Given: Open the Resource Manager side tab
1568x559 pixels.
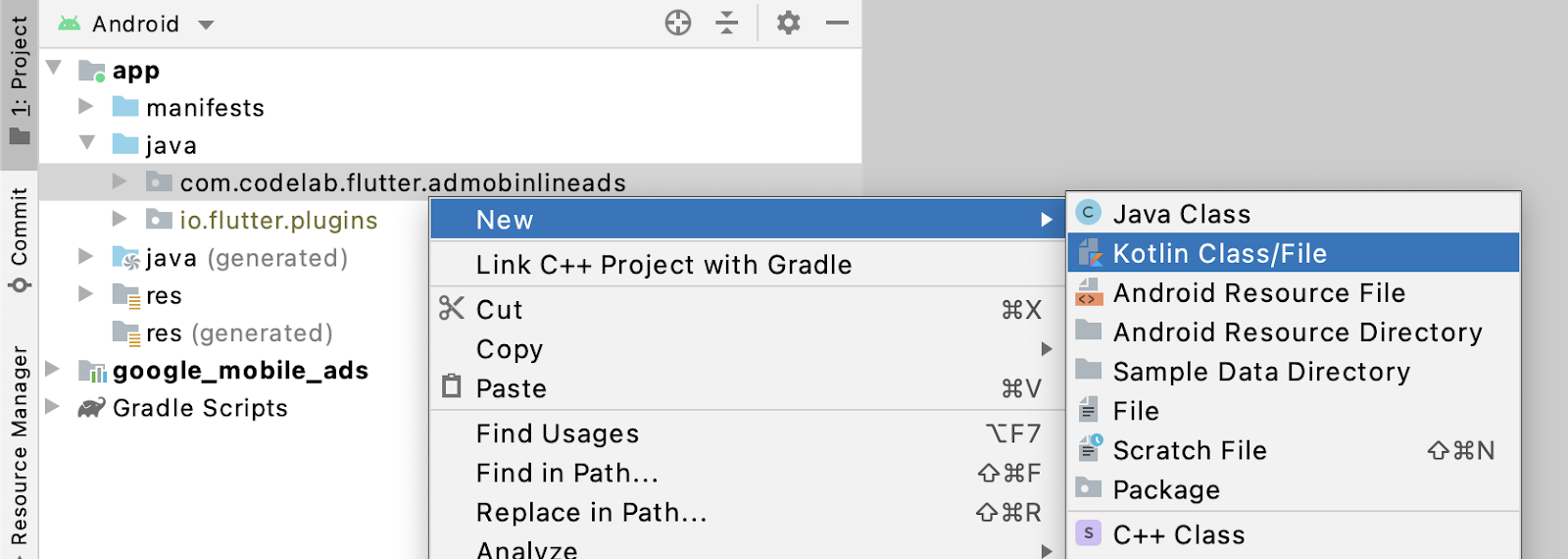Looking at the screenshot, I should click(x=19, y=446).
